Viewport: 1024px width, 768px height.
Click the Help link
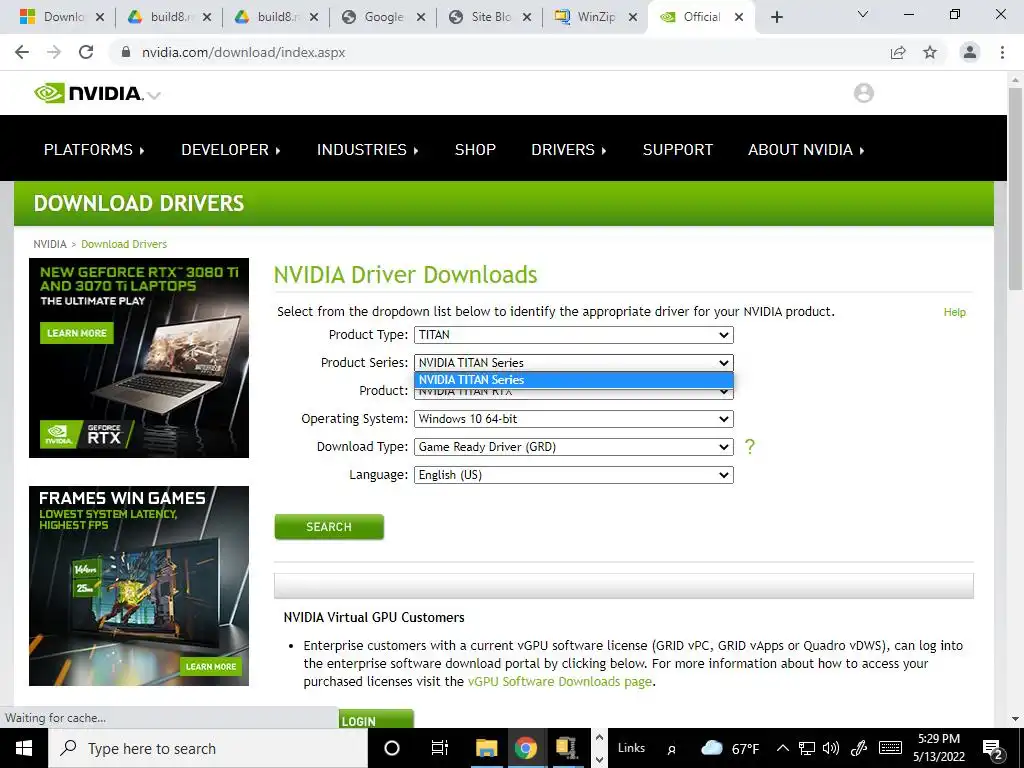(x=954, y=312)
